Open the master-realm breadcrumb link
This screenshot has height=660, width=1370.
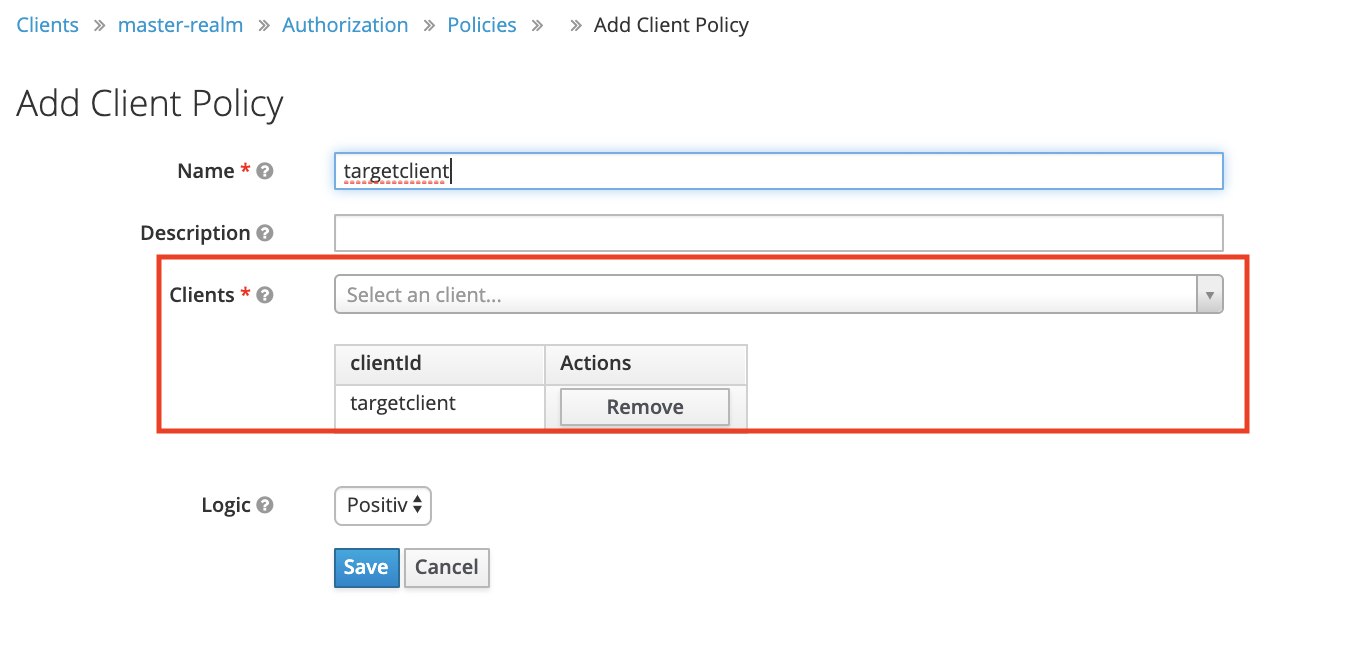pos(180,25)
